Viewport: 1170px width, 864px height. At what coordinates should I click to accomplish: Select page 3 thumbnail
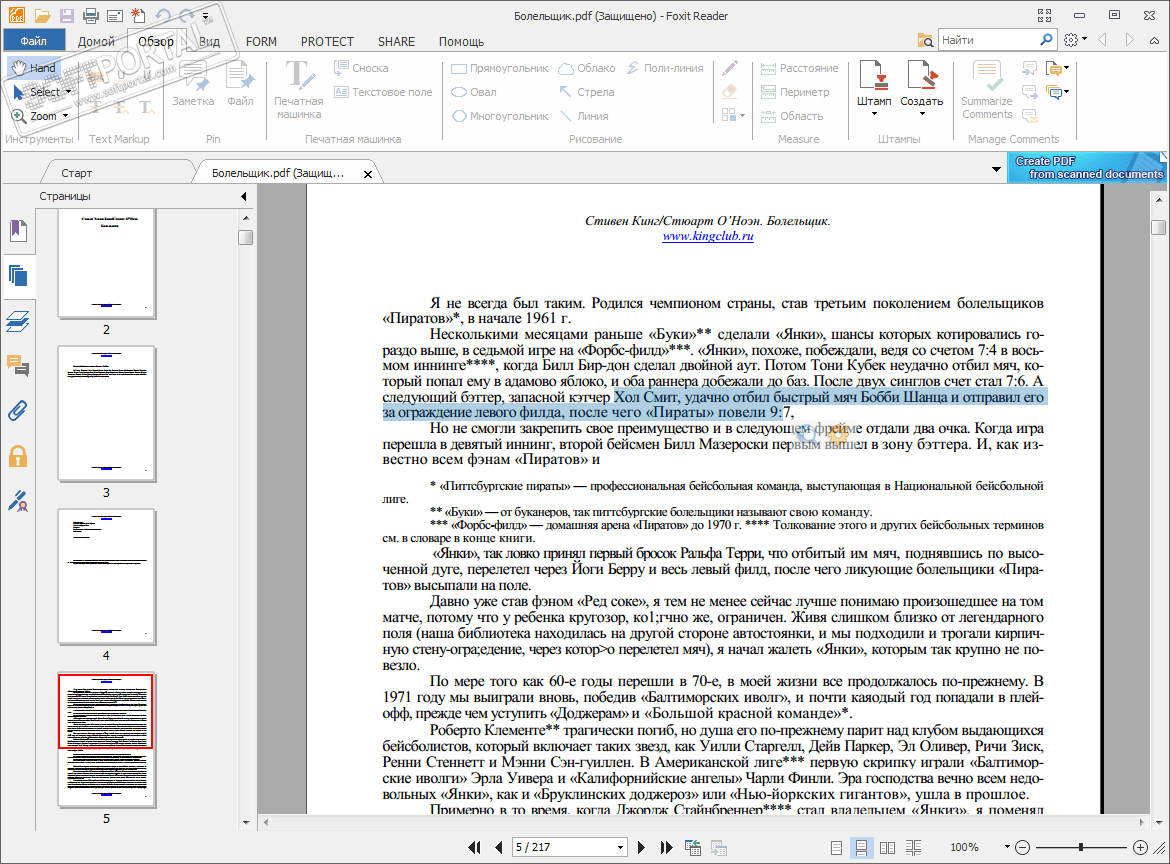coord(107,413)
